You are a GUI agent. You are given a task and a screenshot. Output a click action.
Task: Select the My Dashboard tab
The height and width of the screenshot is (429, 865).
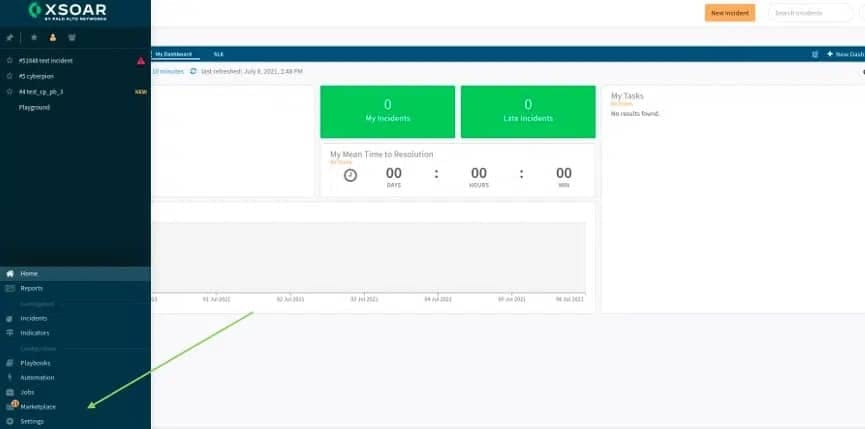(x=172, y=54)
